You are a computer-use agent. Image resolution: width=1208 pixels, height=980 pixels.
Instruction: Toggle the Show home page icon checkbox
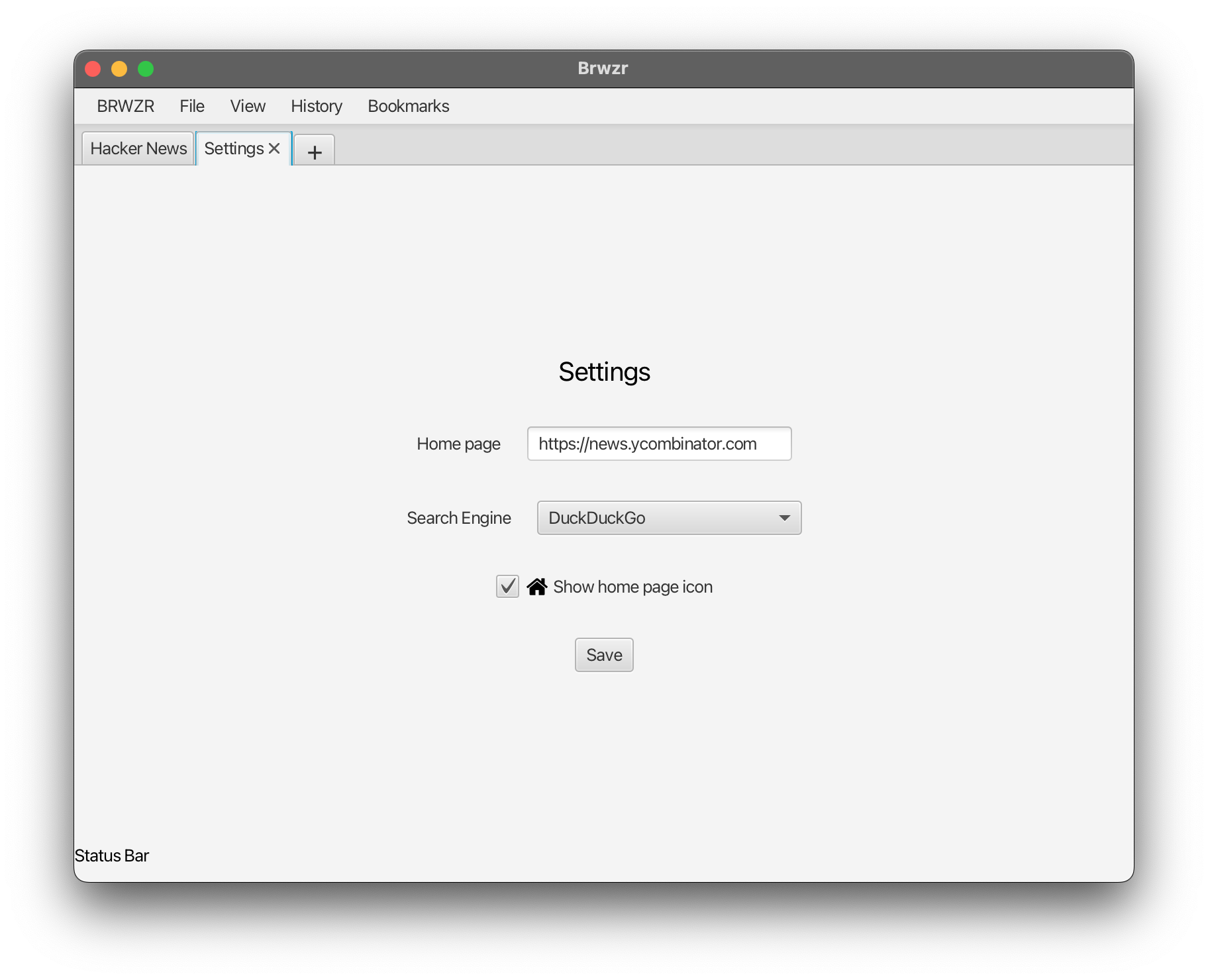coord(507,586)
